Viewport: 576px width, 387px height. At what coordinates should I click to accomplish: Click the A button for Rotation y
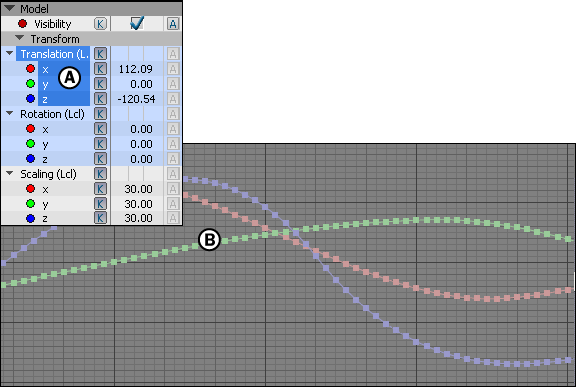coord(173,144)
